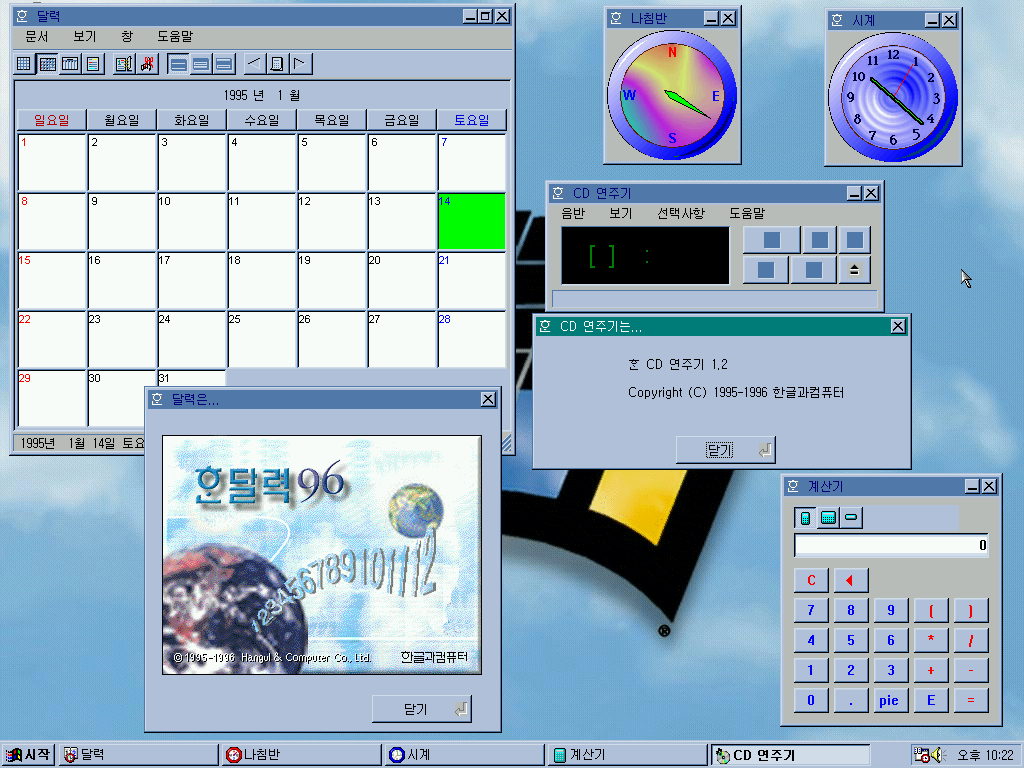The width and height of the screenshot is (1024, 768).
Task: Open the 도움말 menu in the CD player window
Action: [747, 213]
